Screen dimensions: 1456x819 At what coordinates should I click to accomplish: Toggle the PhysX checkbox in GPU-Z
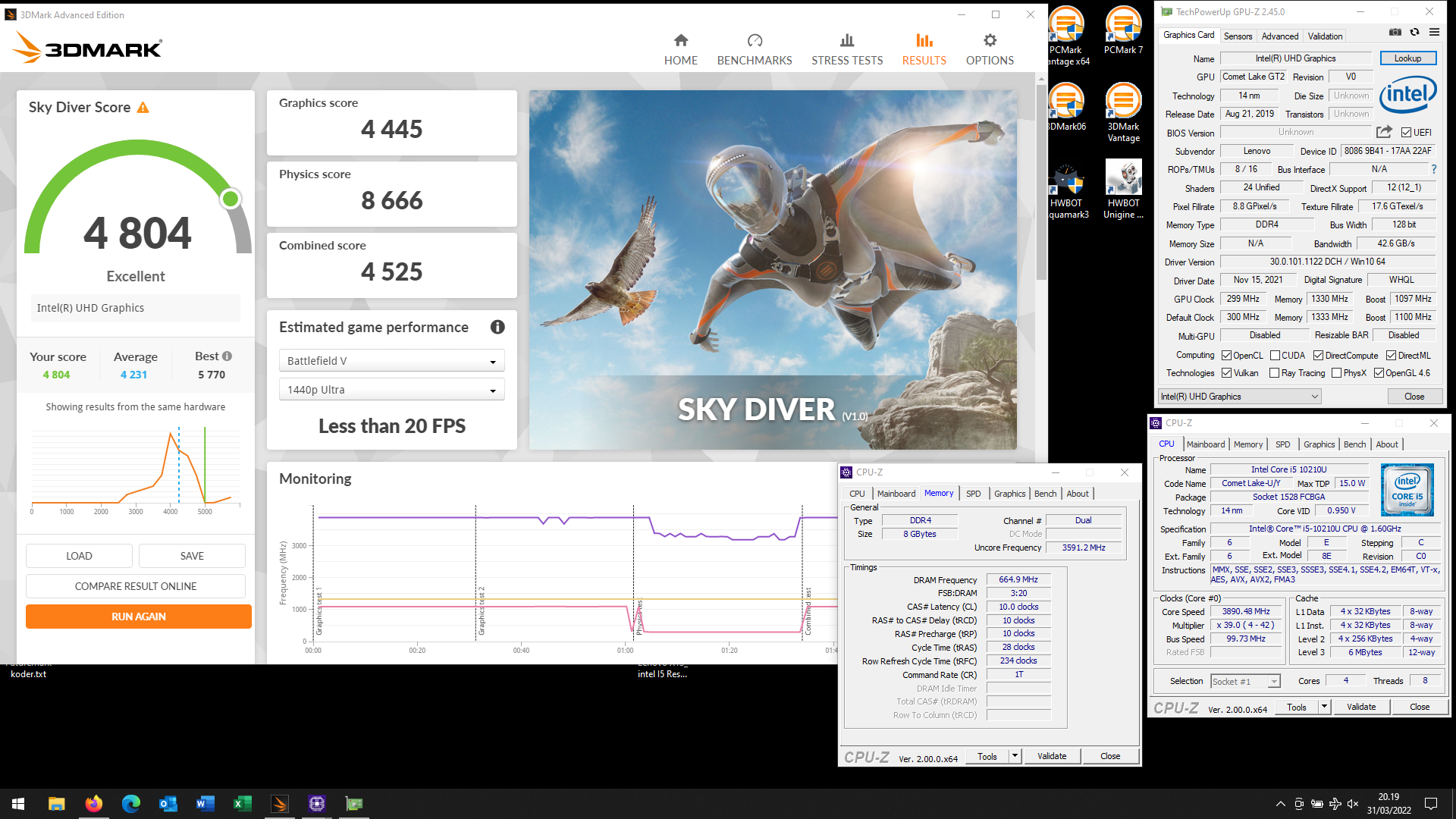tap(1336, 373)
